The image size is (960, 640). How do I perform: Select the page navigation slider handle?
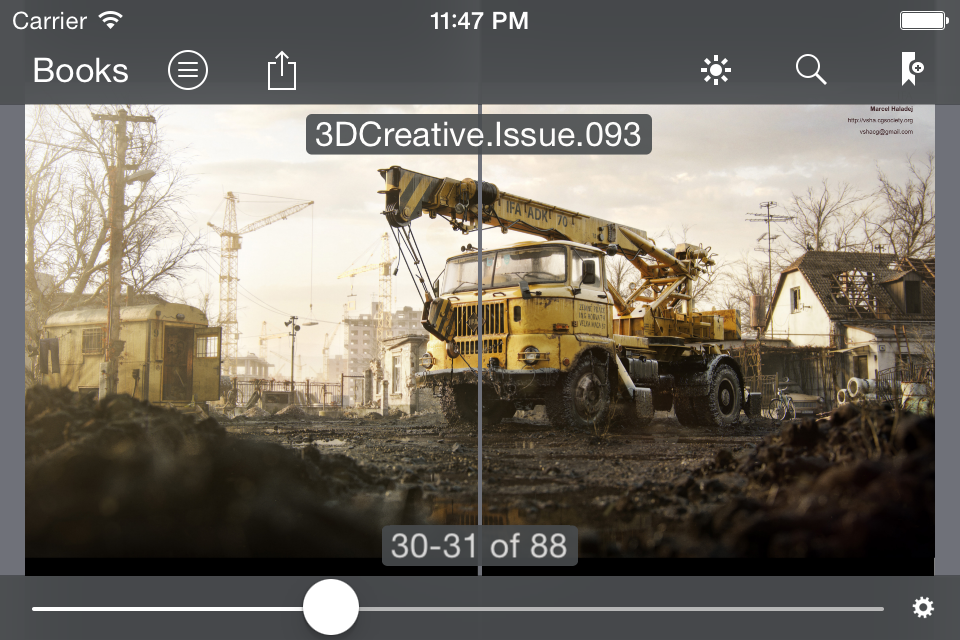[330, 606]
